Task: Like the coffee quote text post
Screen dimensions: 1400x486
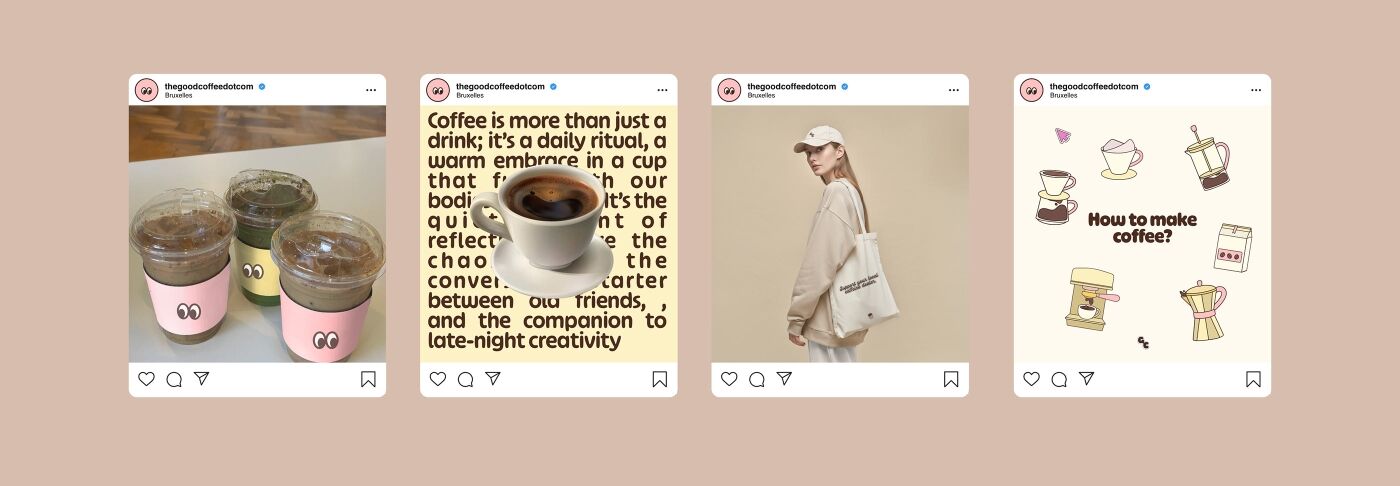Action: pos(438,379)
